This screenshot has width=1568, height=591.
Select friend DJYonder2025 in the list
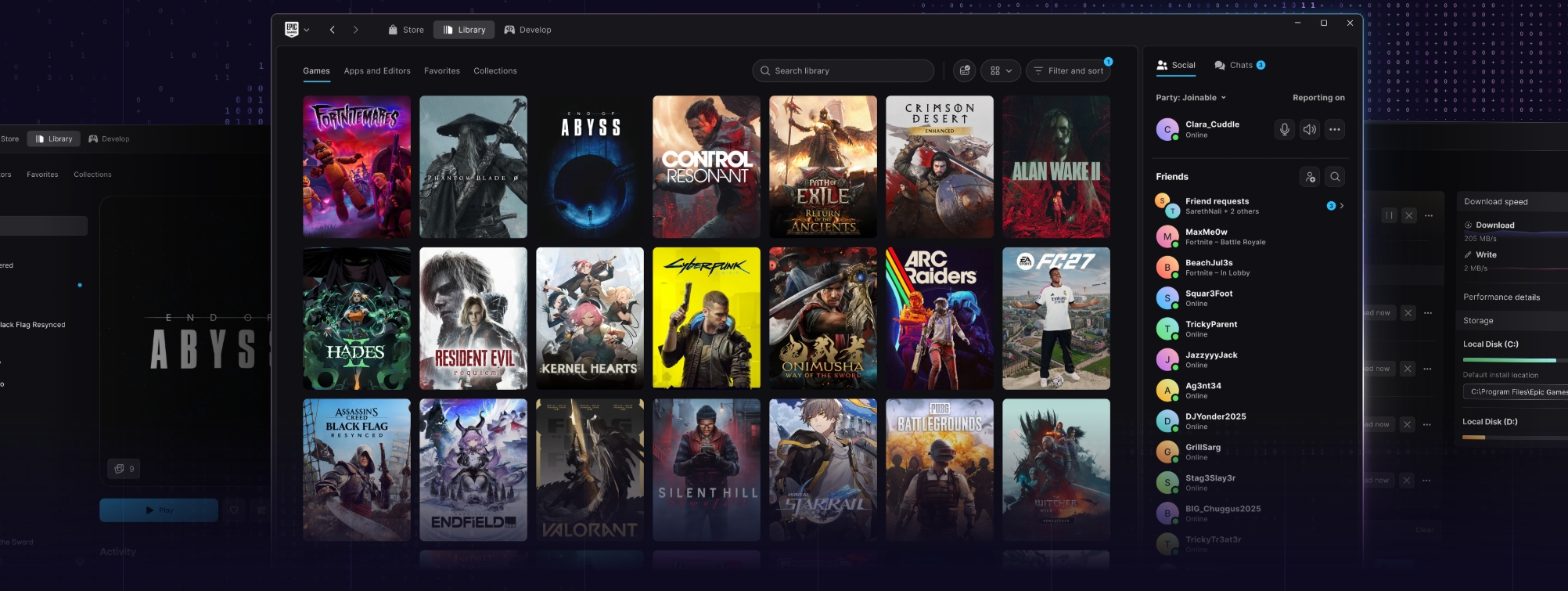[1250, 421]
